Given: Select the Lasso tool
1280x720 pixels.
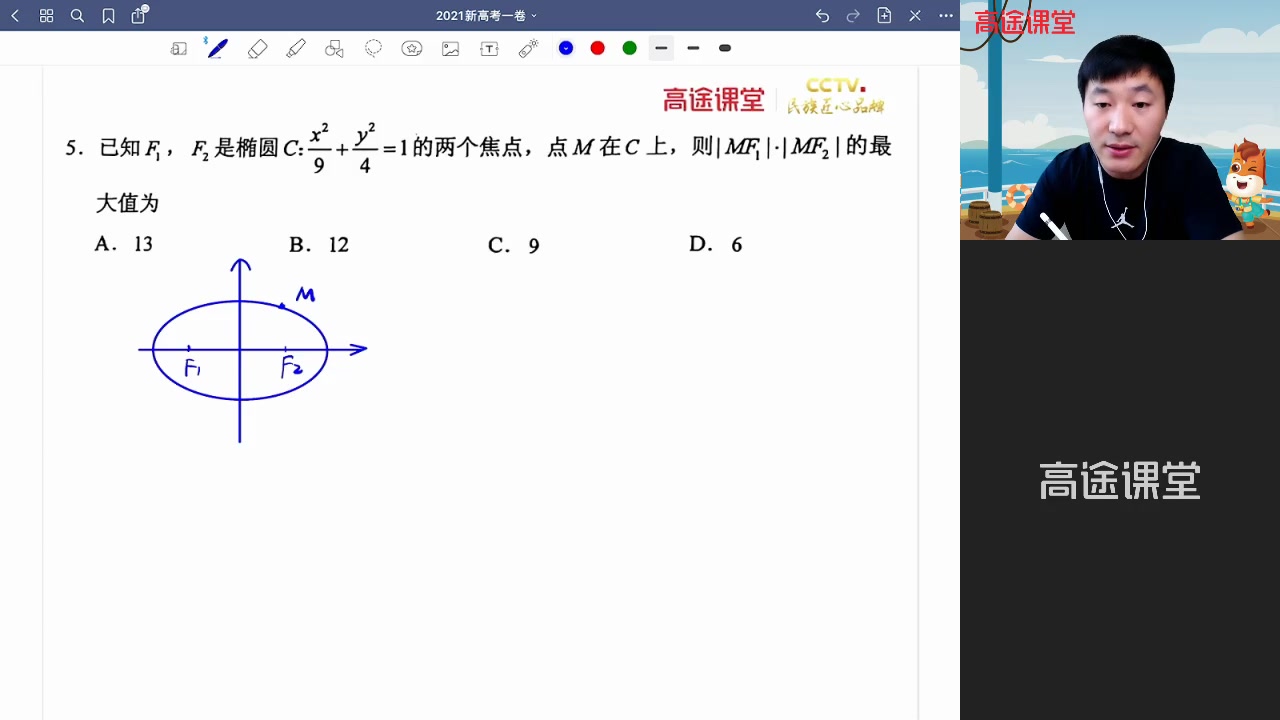Looking at the screenshot, I should click(x=373, y=48).
